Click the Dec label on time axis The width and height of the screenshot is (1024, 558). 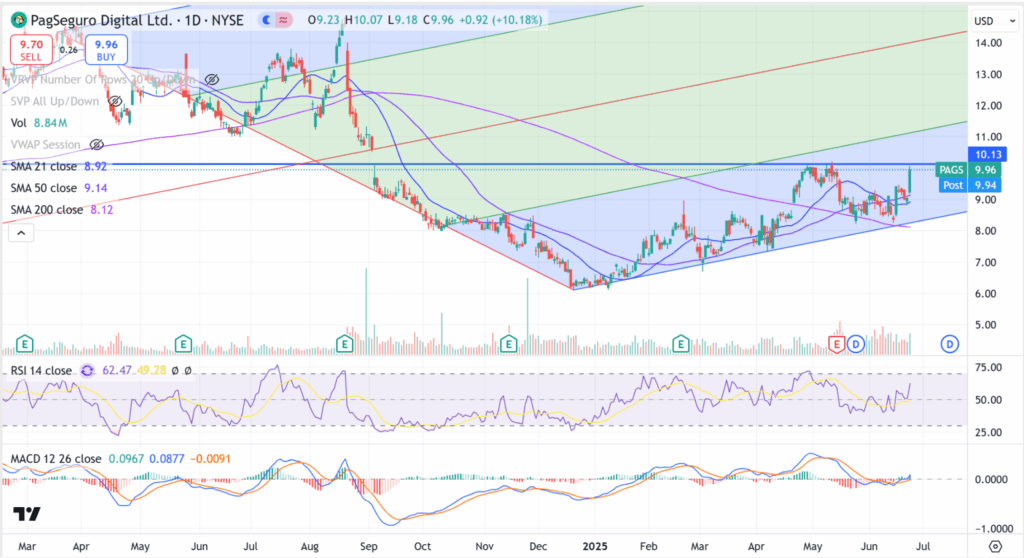(538, 546)
